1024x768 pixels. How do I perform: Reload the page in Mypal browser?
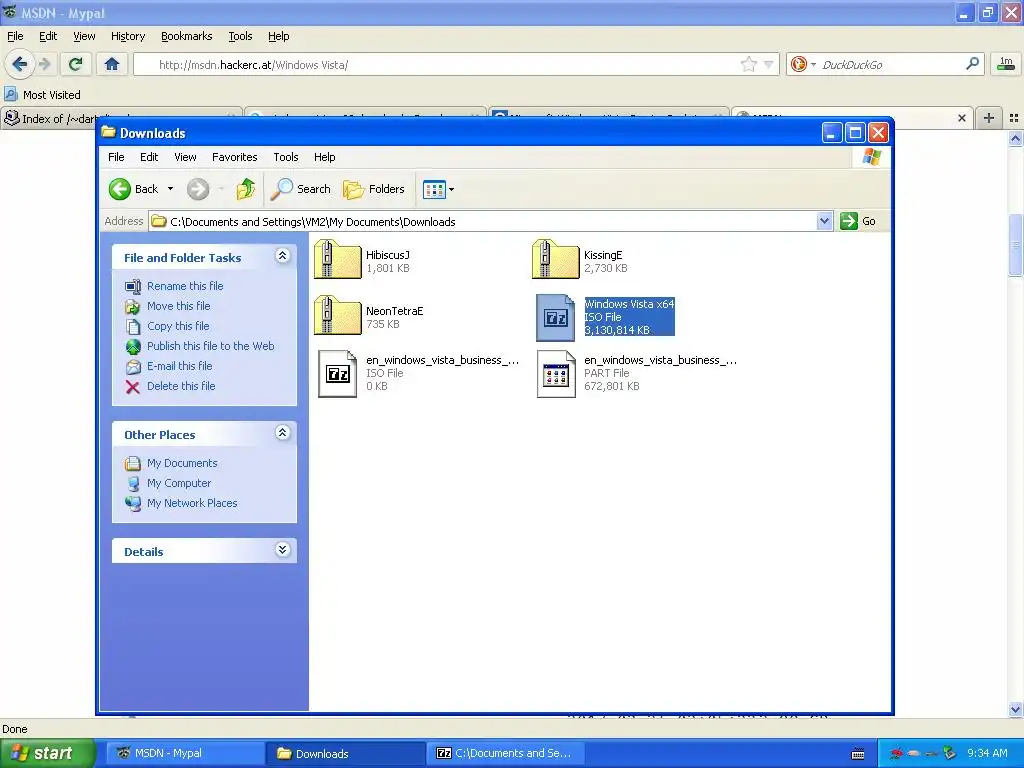pyautogui.click(x=76, y=64)
